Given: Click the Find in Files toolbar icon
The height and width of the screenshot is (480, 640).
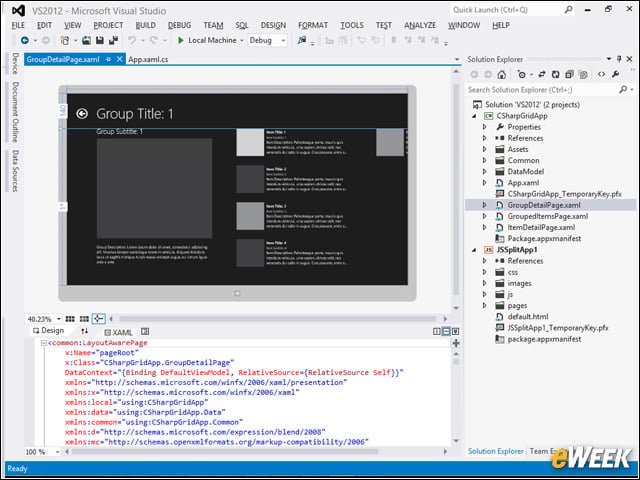Looking at the screenshot, I should 302,40.
